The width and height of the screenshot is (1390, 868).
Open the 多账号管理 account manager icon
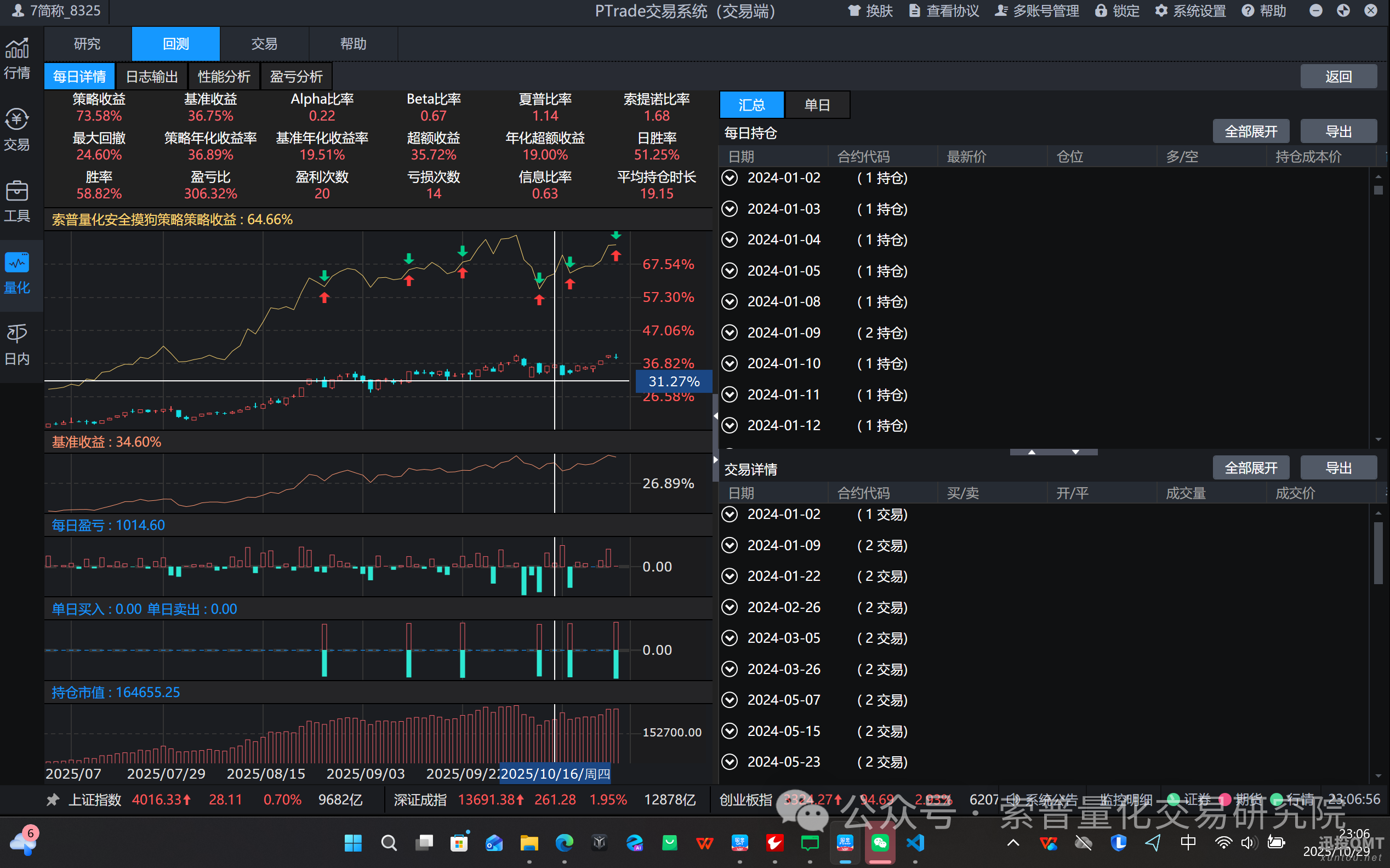1001,11
